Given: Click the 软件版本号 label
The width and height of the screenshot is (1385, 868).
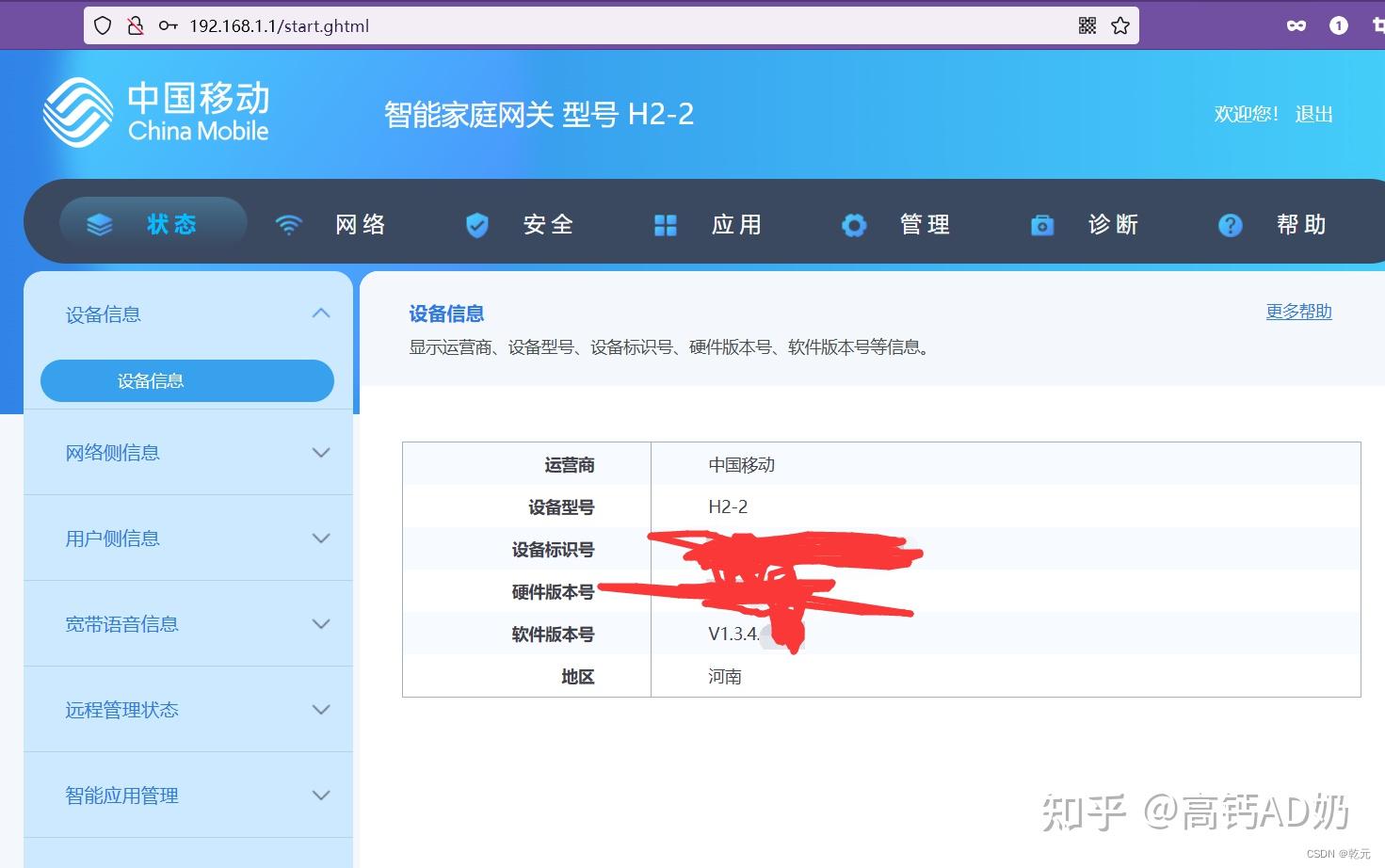Looking at the screenshot, I should [x=553, y=634].
